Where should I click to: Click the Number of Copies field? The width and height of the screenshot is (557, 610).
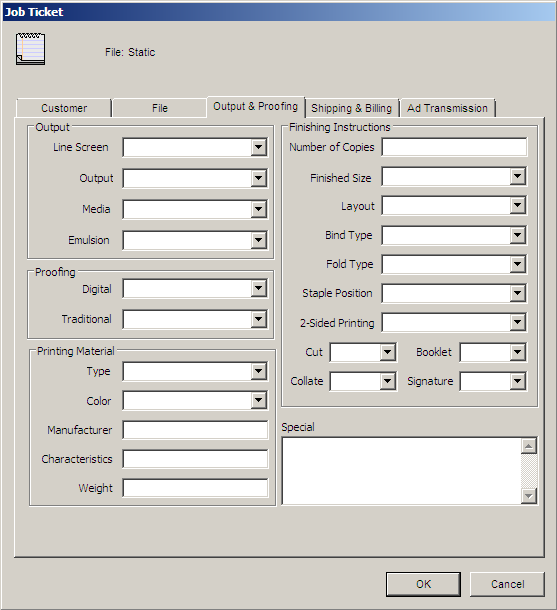[x=454, y=147]
